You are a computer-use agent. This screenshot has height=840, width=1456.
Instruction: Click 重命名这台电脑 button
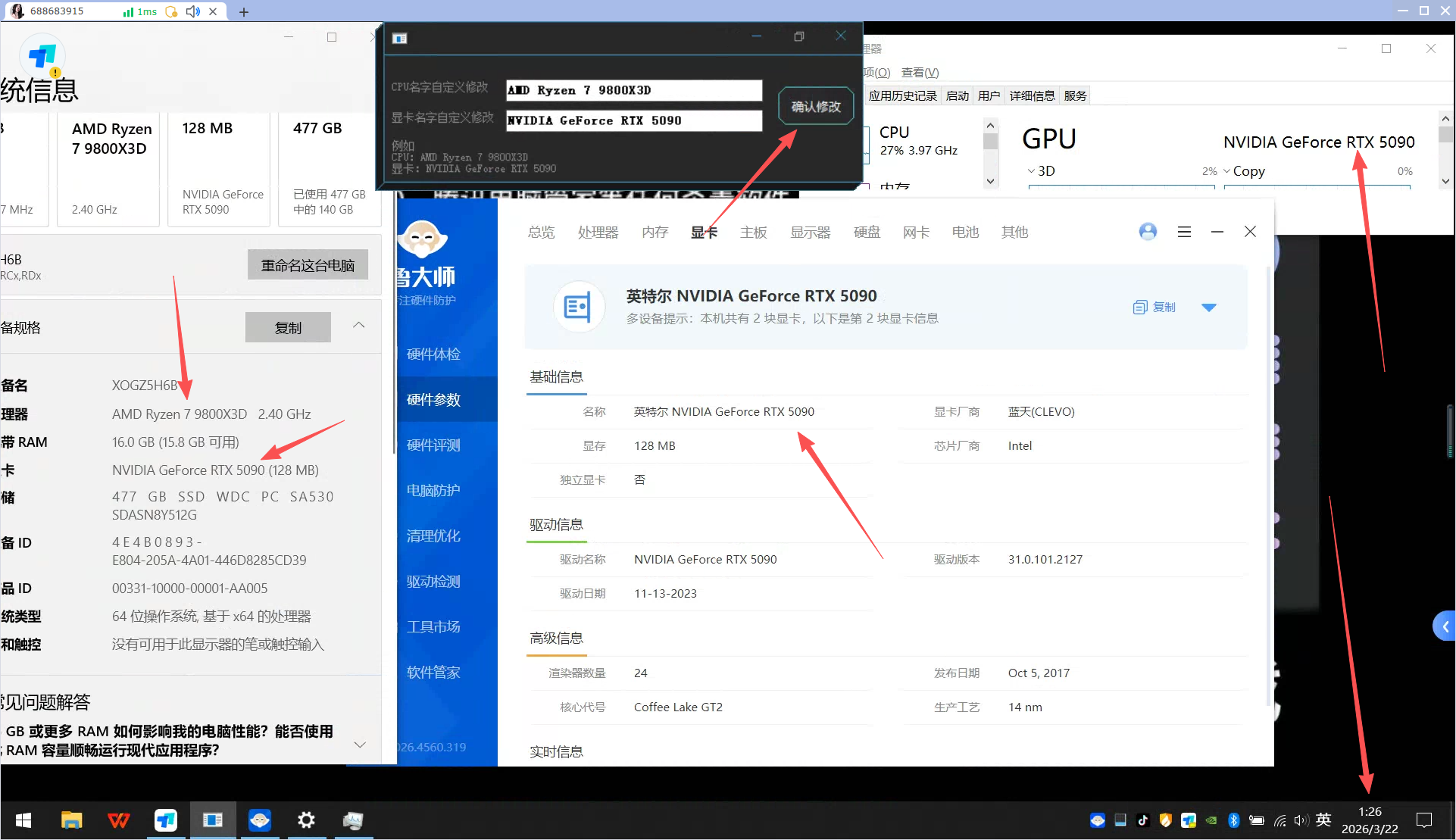308,265
